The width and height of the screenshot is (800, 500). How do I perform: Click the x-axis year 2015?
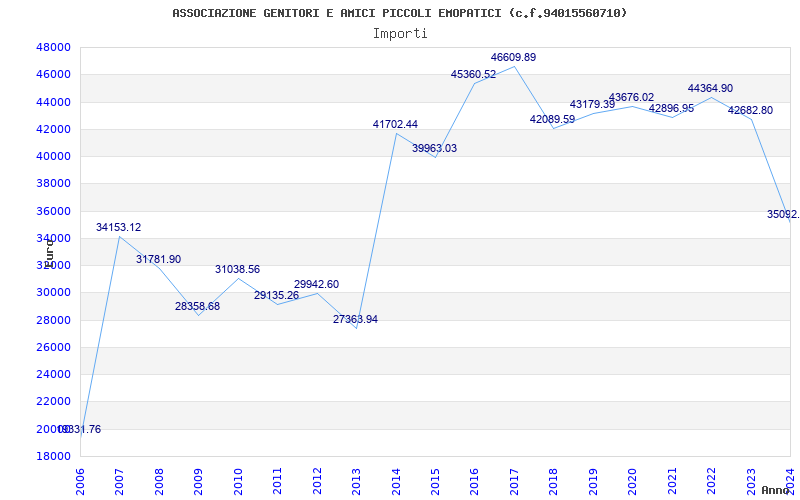[435, 481]
